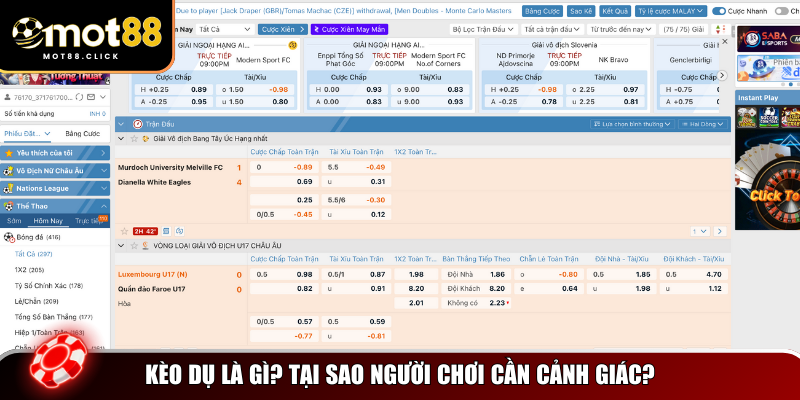This screenshot has height=400, width=800.
Task: Click the red-green odds sort arrows icon
Action: (720, 30)
